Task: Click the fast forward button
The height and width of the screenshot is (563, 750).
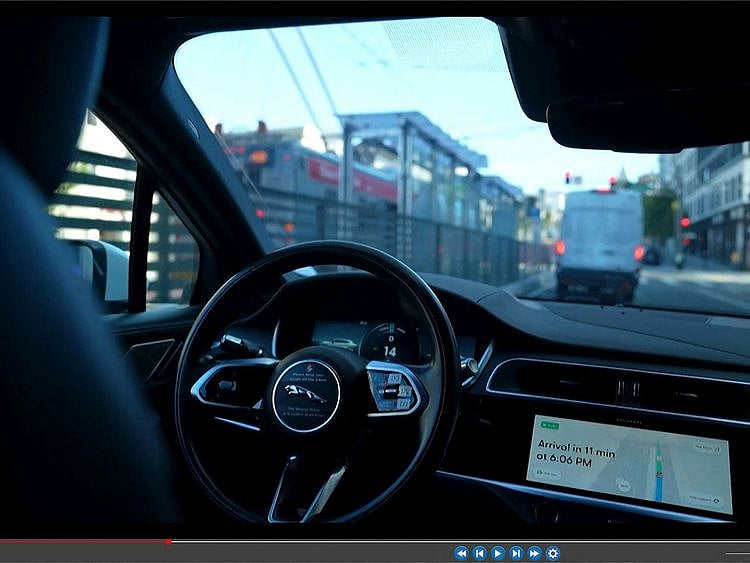Action: click(534, 553)
